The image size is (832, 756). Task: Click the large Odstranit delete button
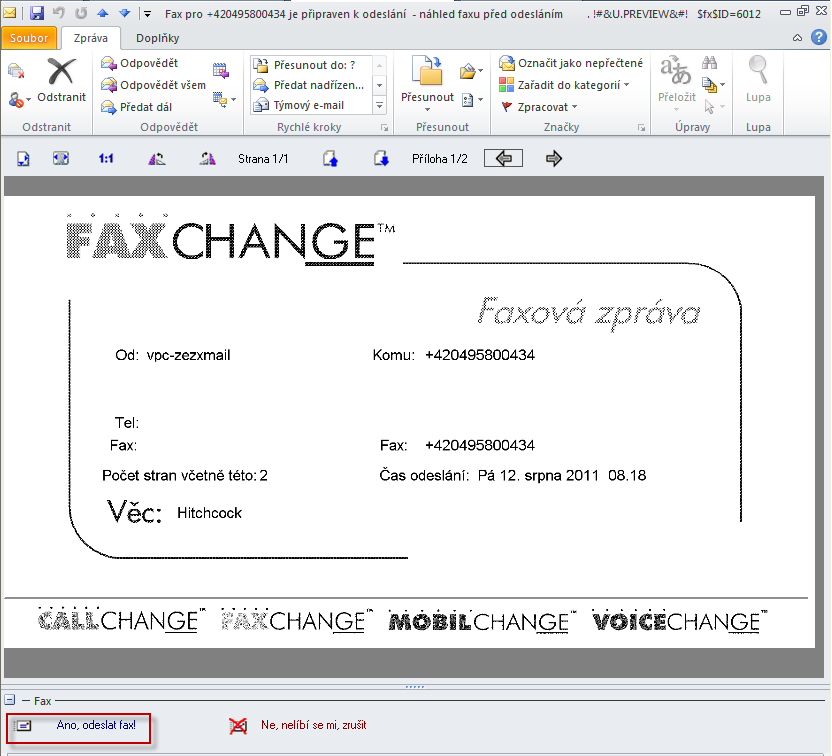62,80
